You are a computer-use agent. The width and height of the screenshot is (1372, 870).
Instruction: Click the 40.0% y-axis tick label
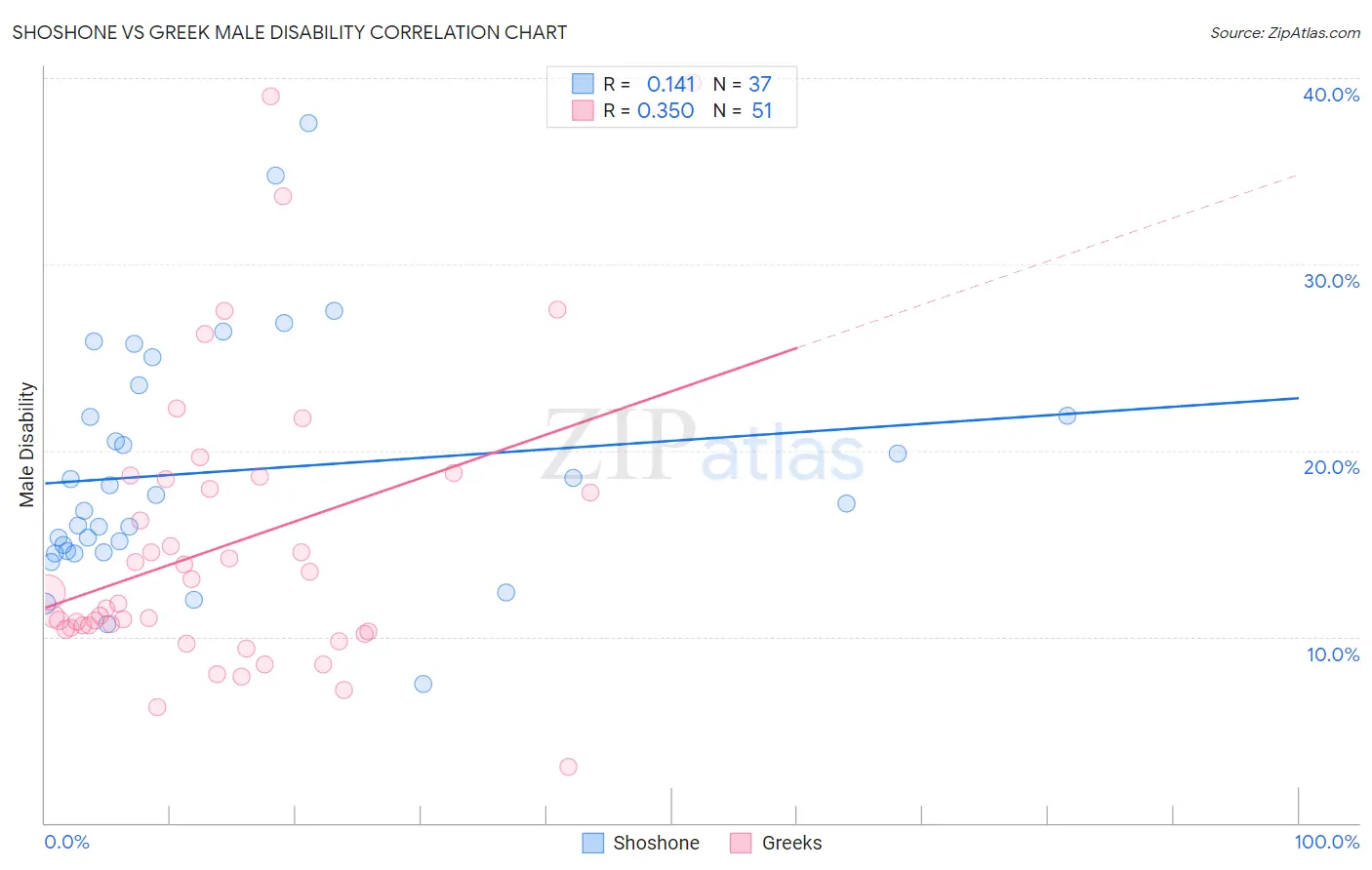[1331, 95]
